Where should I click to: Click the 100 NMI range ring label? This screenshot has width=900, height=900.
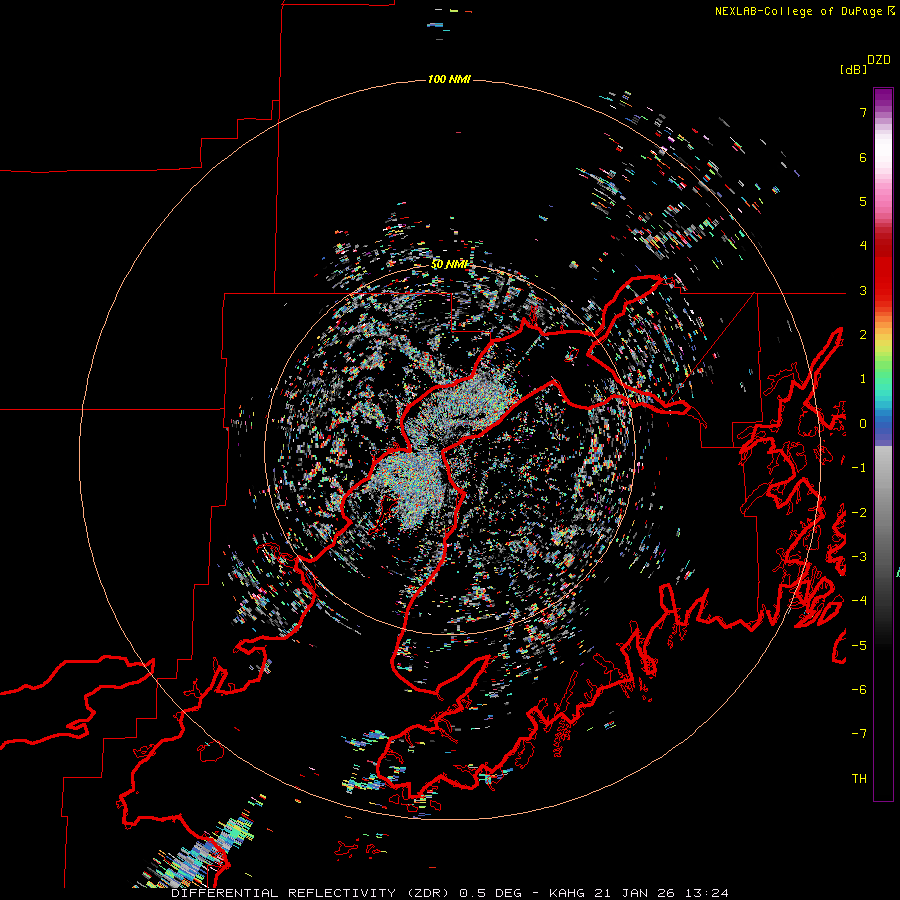point(449,79)
